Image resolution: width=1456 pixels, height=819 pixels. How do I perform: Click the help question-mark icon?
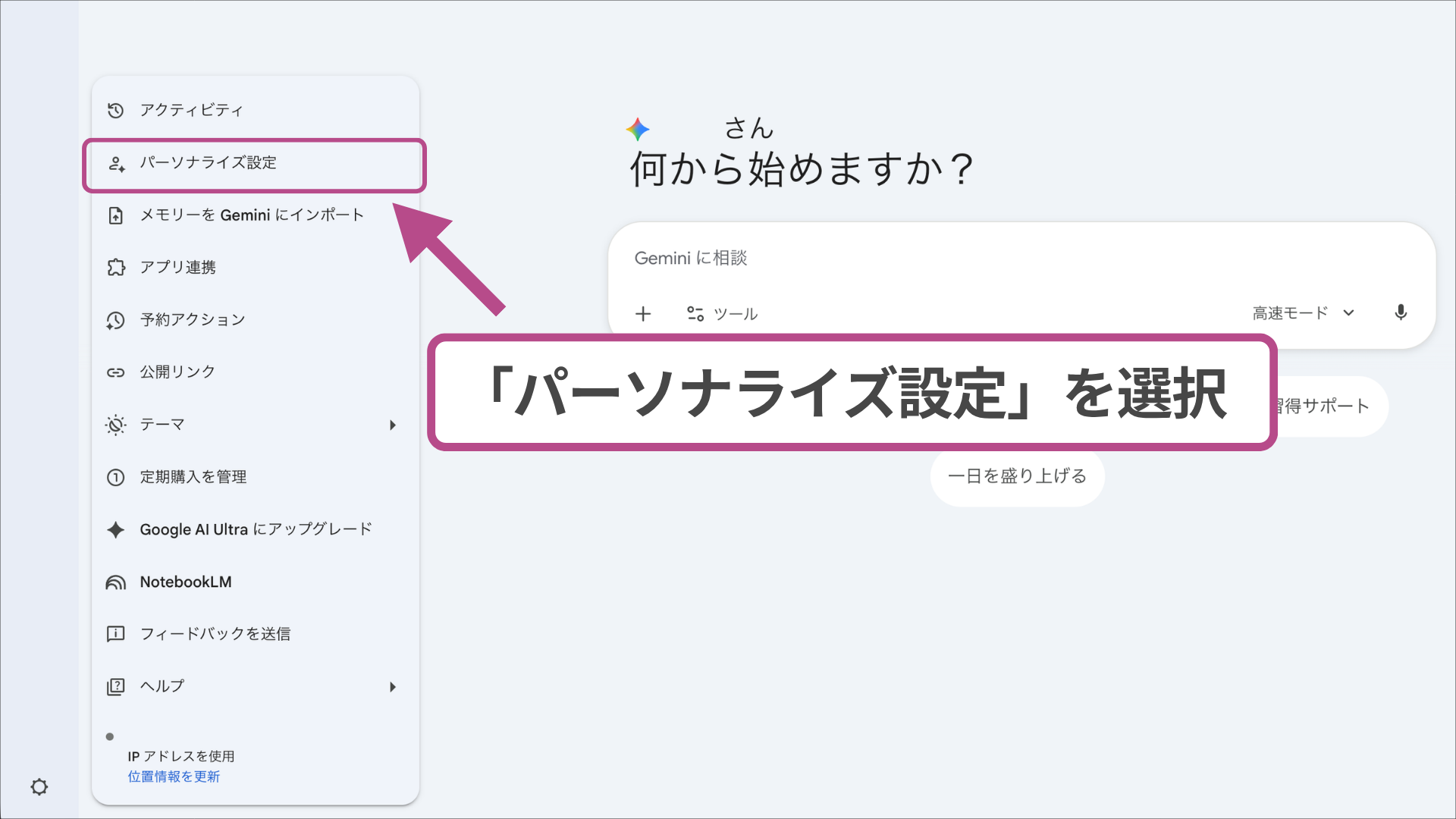point(115,686)
